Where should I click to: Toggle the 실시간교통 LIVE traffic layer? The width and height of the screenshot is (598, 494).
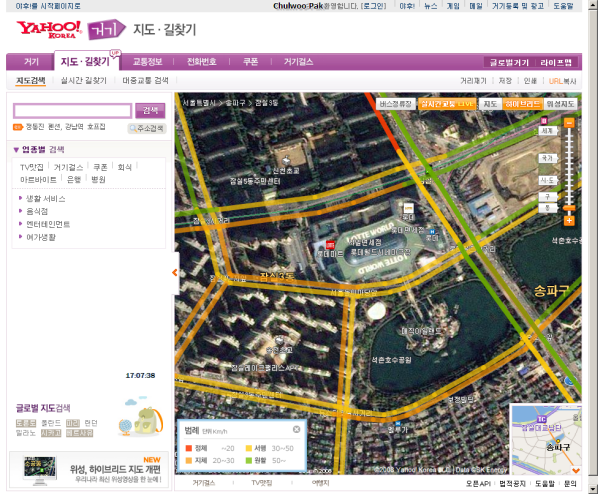click(447, 104)
